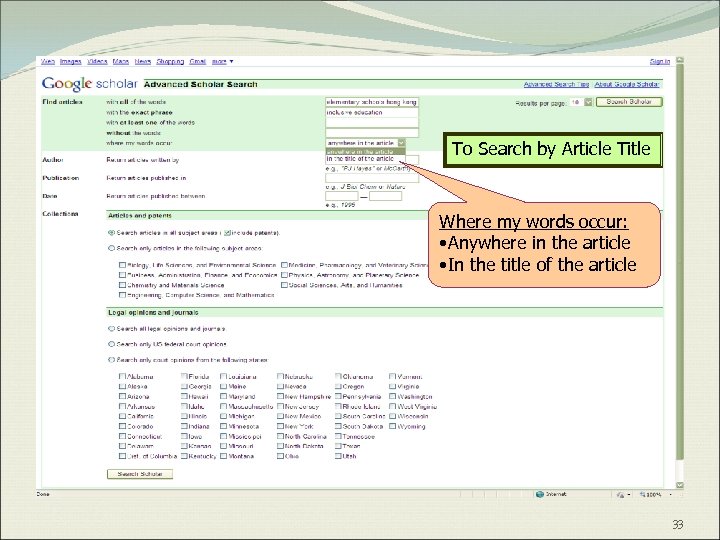The height and width of the screenshot is (540, 720).
Task: Check Physics, Astronomy, and Planetary Science
Action: click(x=284, y=275)
